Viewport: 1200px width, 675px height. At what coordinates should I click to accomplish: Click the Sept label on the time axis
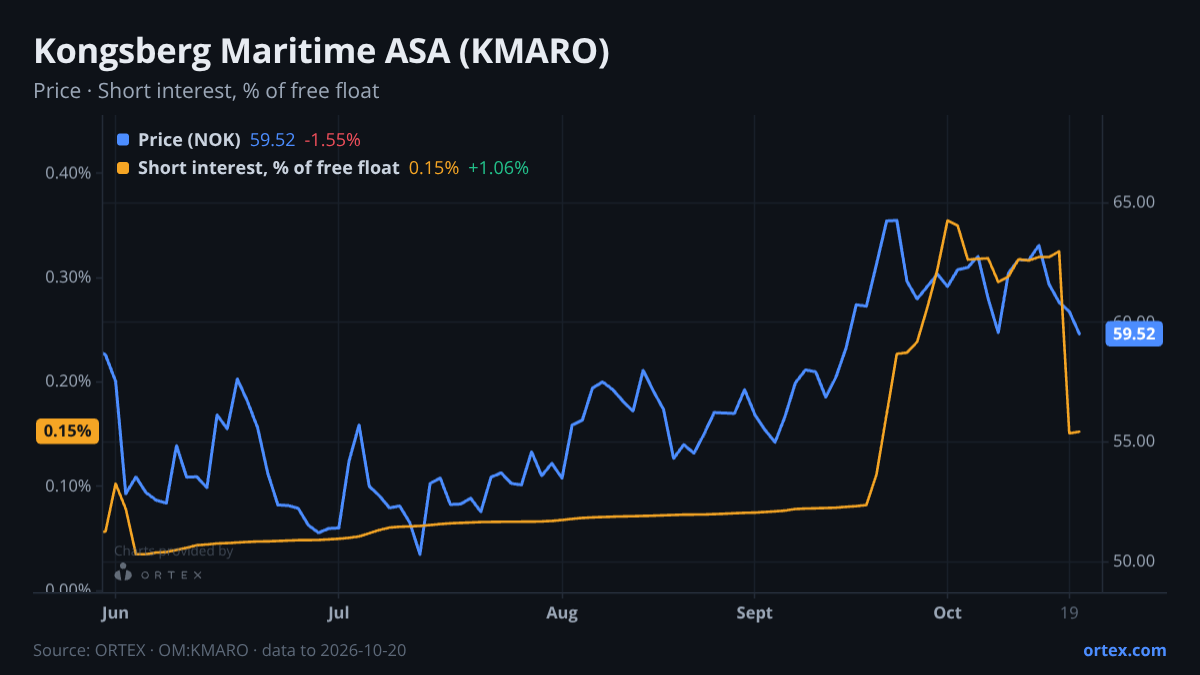click(755, 613)
